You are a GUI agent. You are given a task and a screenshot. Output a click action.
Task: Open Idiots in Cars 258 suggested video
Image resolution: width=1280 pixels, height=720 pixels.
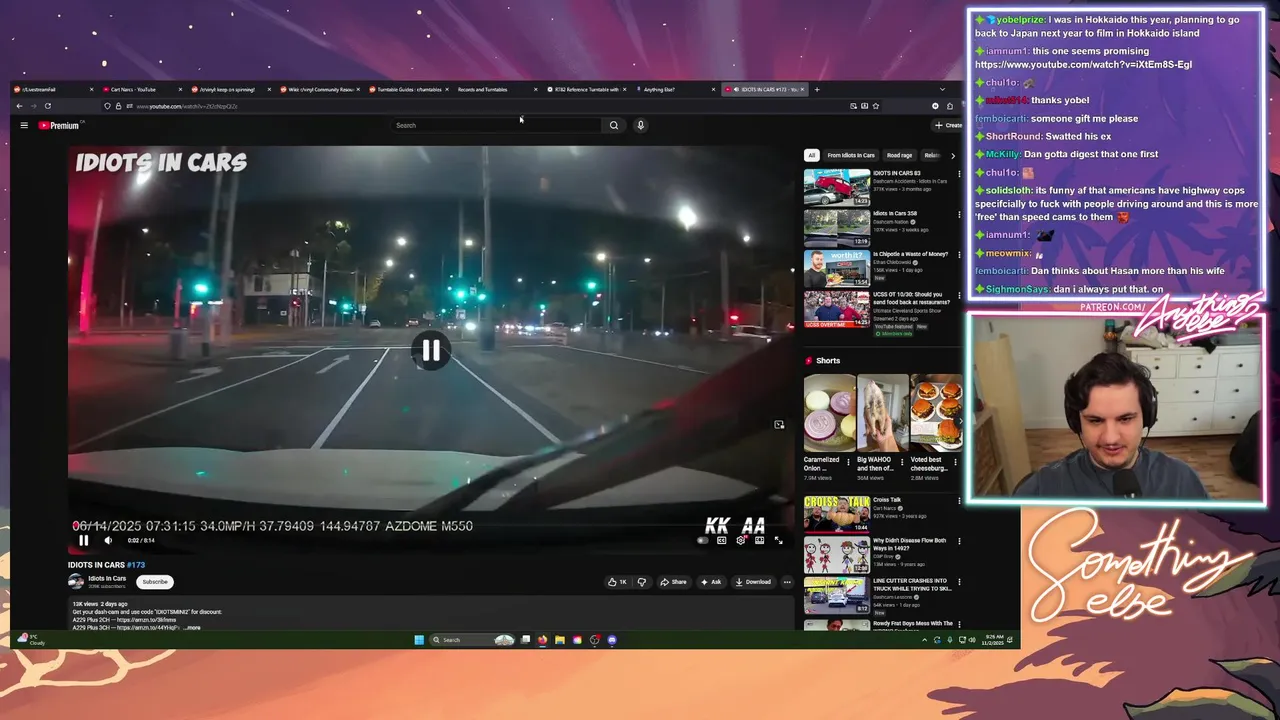coord(837,227)
